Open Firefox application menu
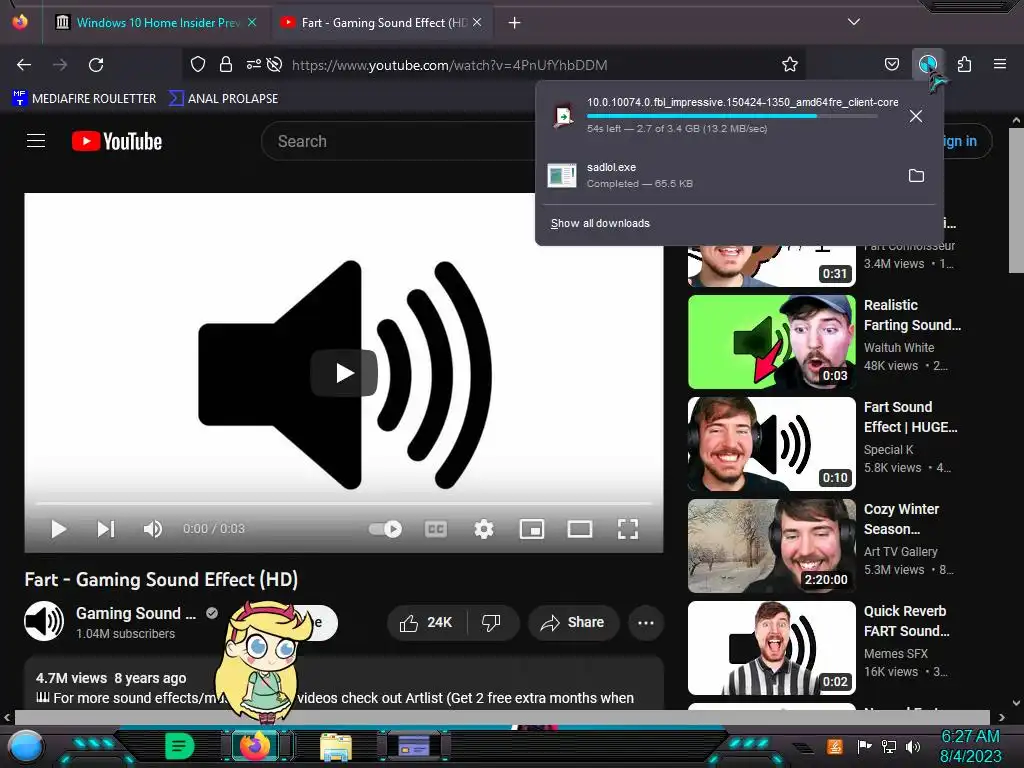Viewport: 1024px width, 768px height. tap(999, 64)
